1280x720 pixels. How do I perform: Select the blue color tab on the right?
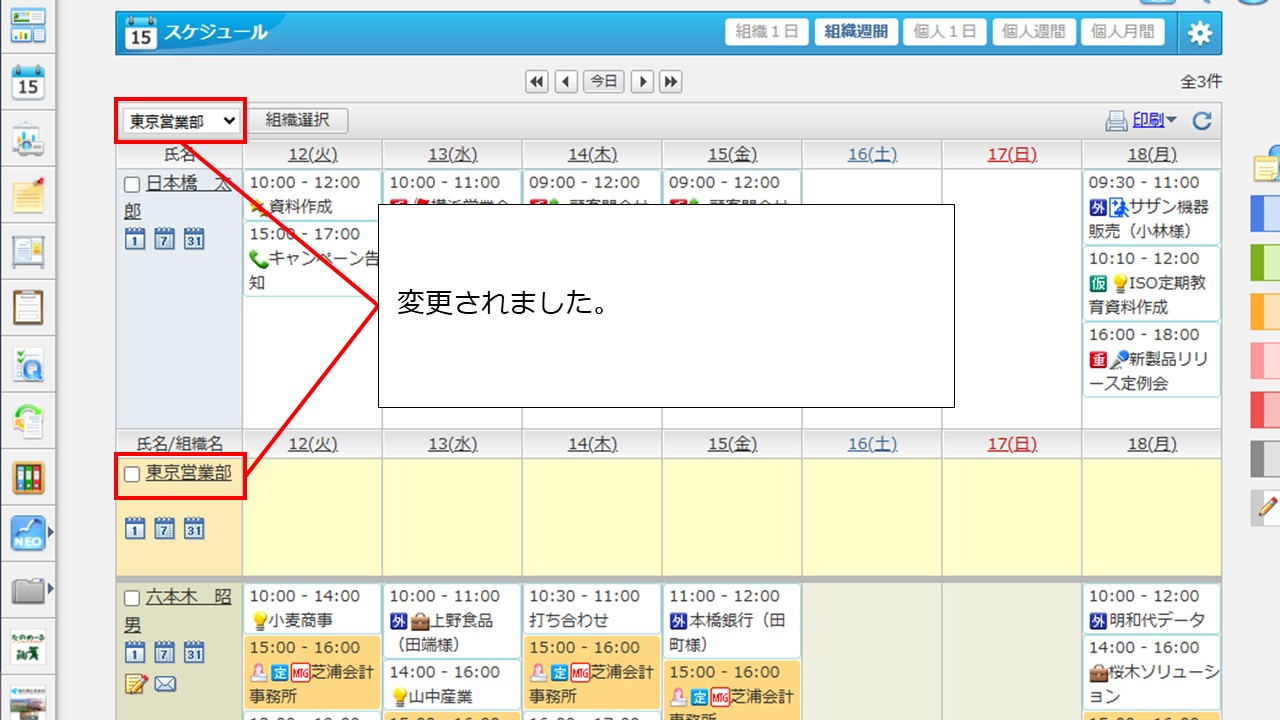[x=1266, y=212]
